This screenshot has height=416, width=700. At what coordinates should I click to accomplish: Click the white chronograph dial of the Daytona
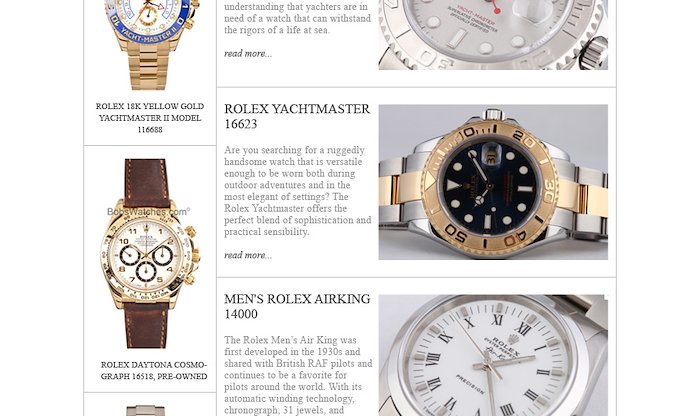coord(146,253)
